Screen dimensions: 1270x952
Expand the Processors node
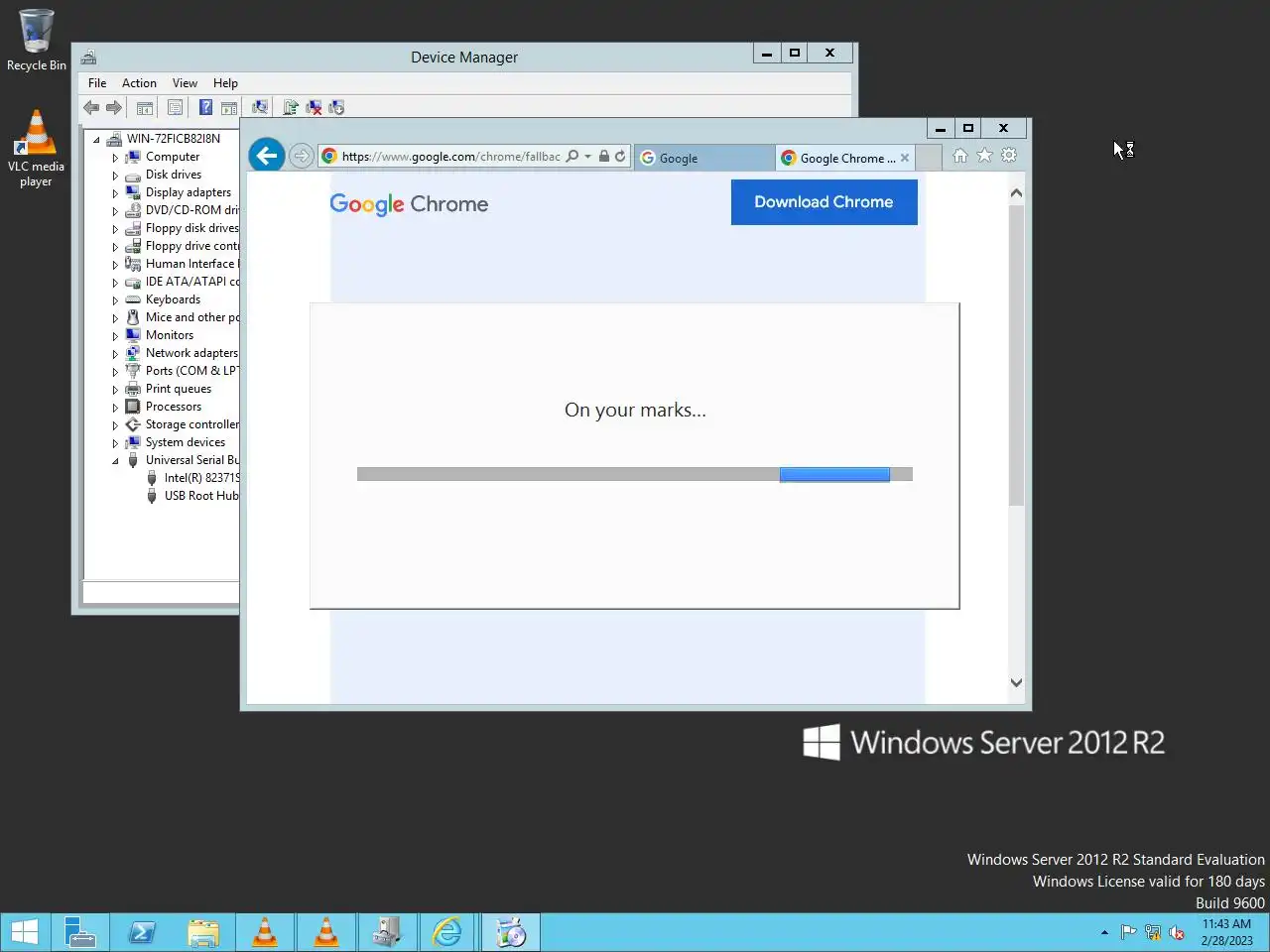pos(115,408)
